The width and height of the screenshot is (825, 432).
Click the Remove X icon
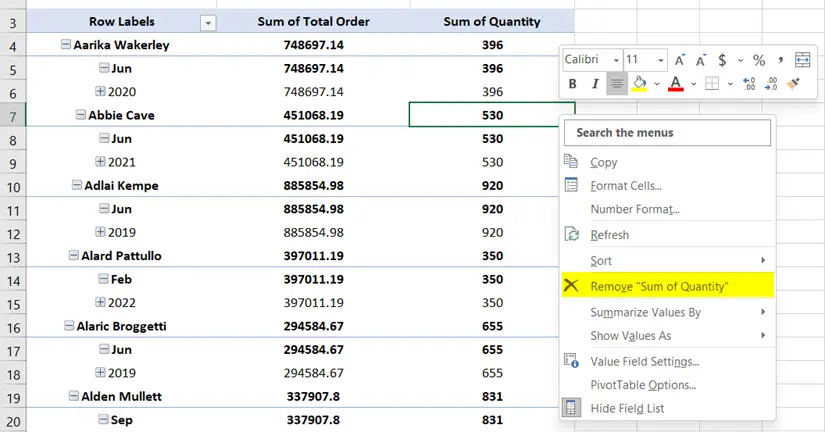point(571,286)
